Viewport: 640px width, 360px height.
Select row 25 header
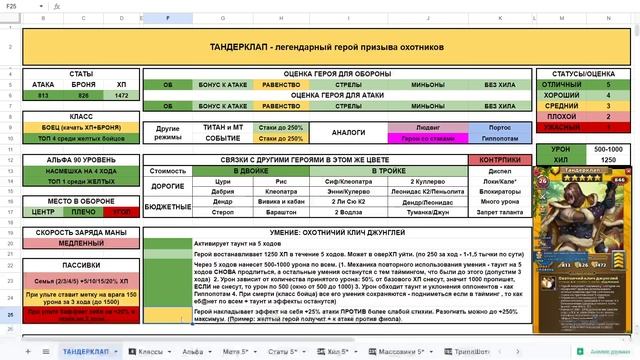(x=10, y=315)
